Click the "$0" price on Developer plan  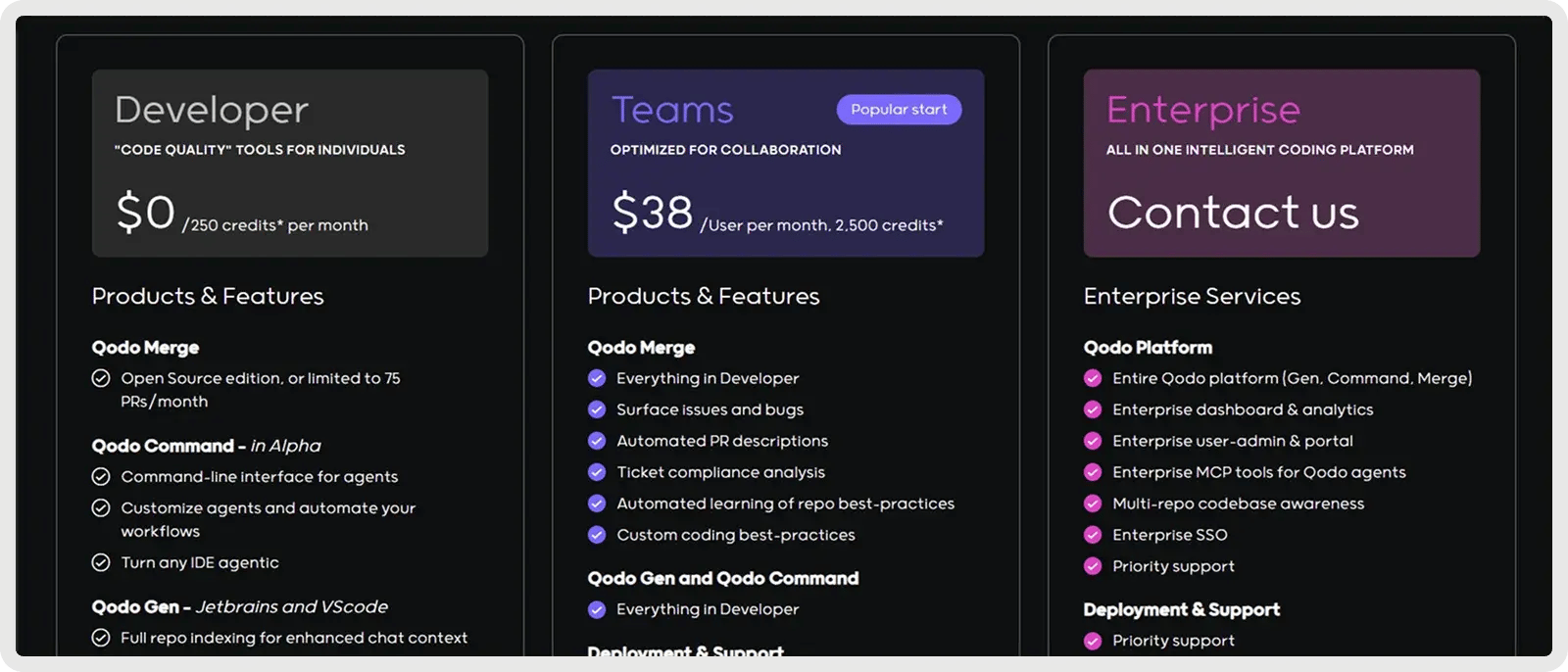click(x=146, y=213)
